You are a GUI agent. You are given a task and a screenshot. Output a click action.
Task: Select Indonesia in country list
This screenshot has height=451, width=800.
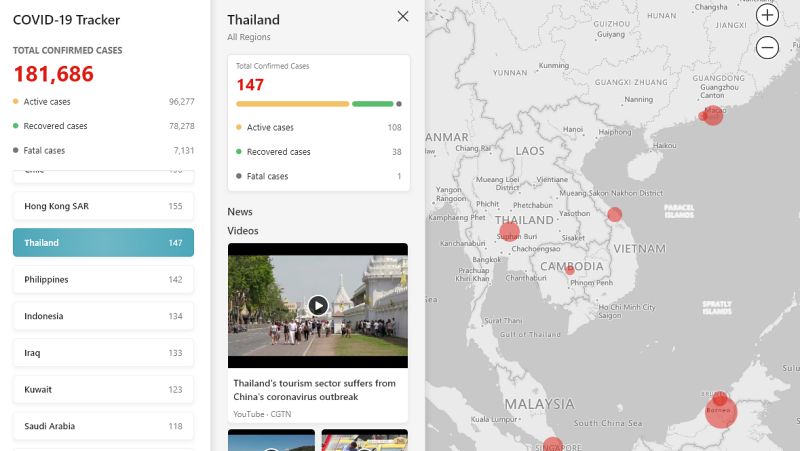pyautogui.click(x=104, y=316)
